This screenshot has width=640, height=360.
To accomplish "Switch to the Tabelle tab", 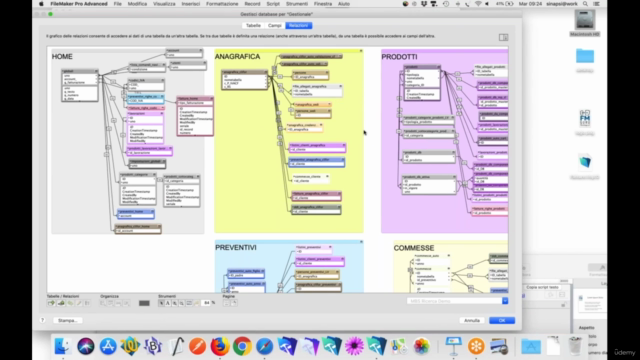I will [x=253, y=25].
